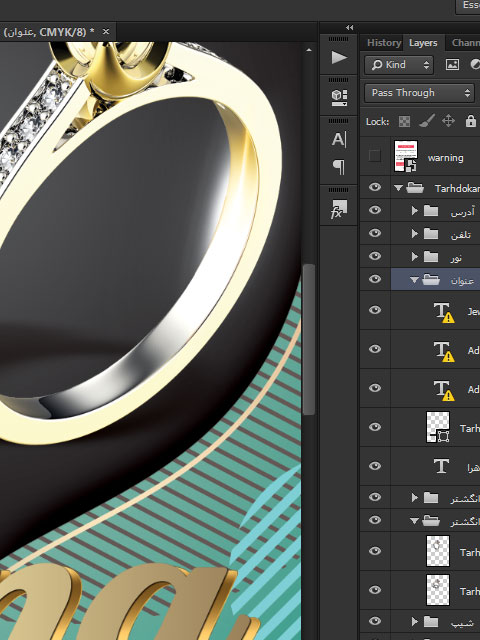480x640 pixels.
Task: Hide the عنوان group visibility eye
Action: pyautogui.click(x=375, y=279)
